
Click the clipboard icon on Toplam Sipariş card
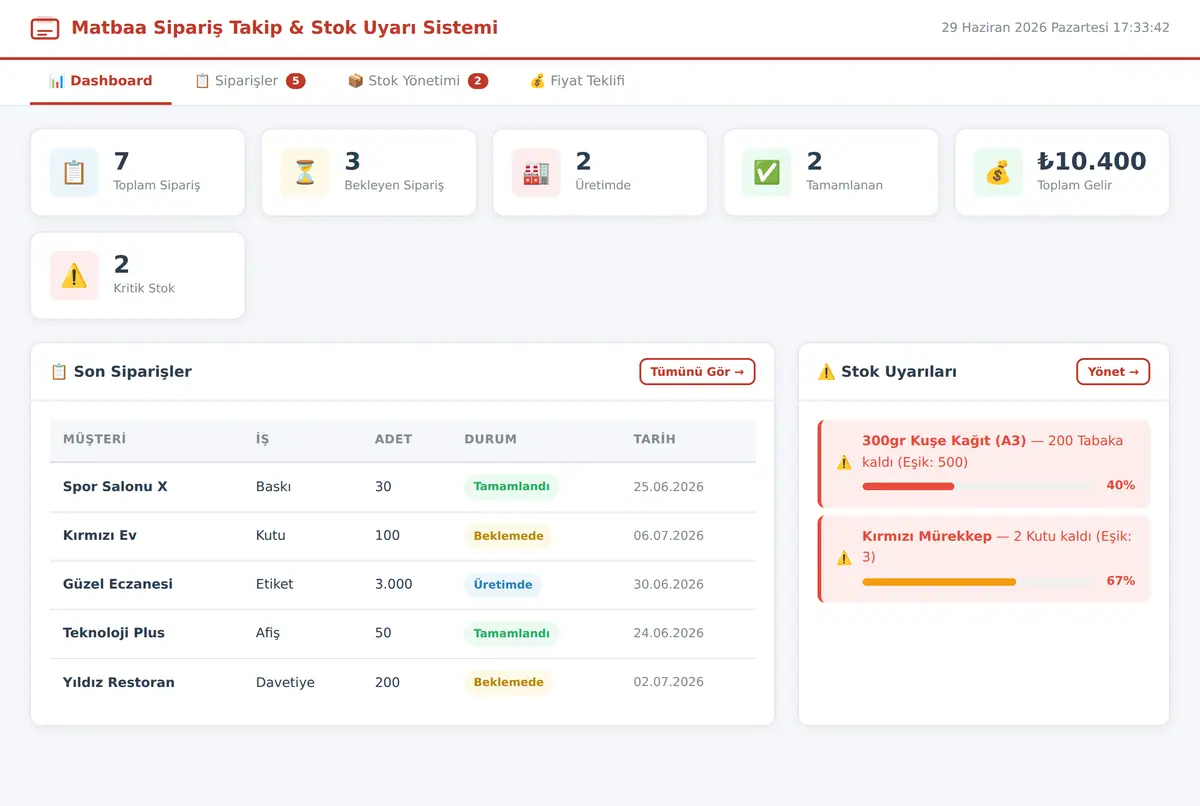pos(74,172)
